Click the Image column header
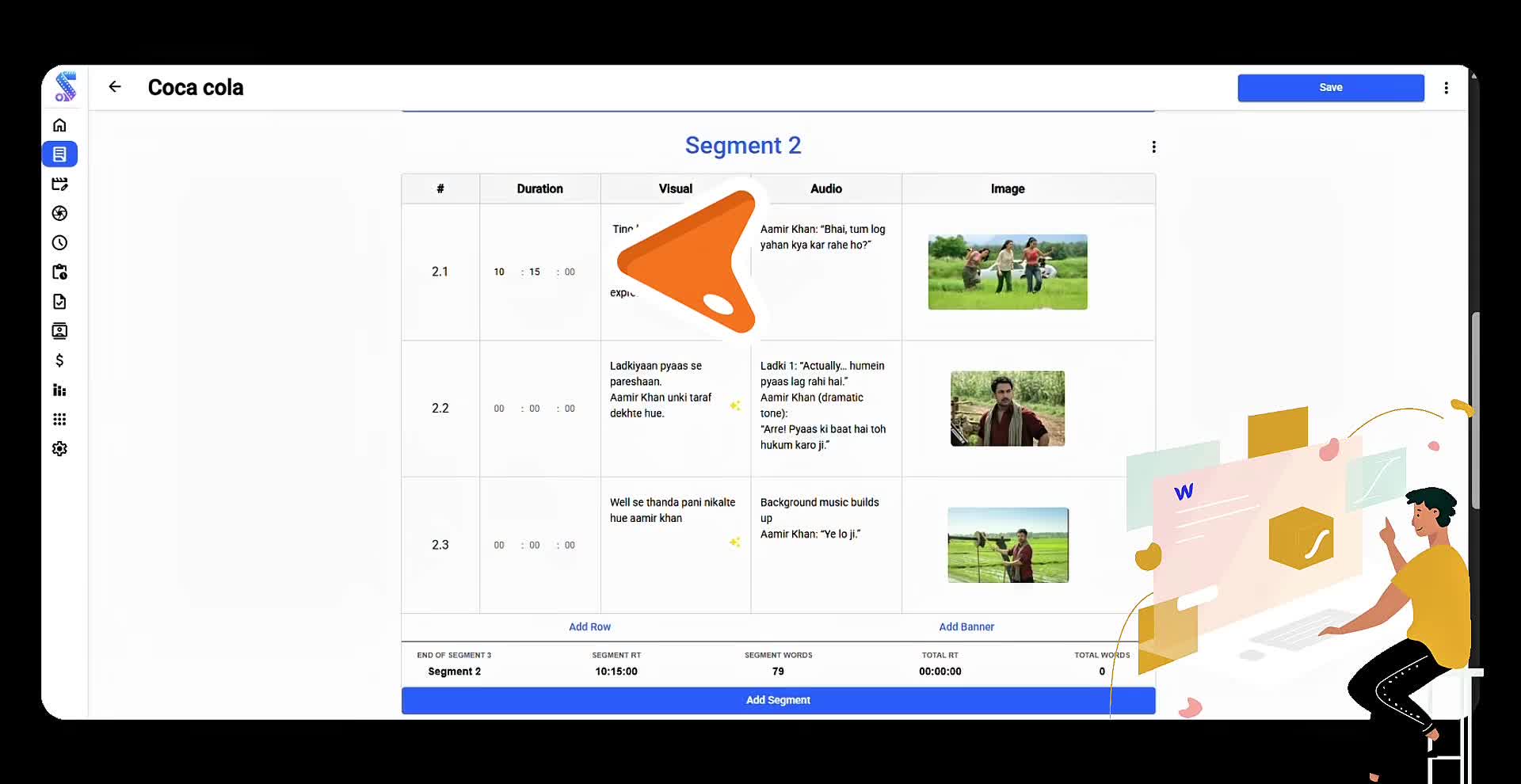This screenshot has width=1521, height=784. click(1008, 188)
